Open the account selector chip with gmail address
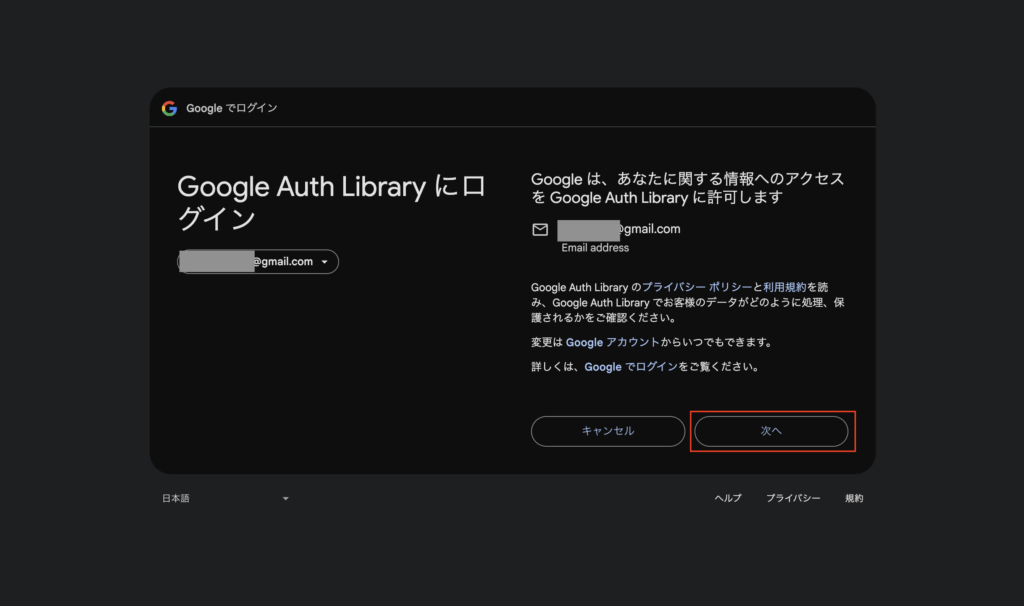Viewport: 1024px width, 606px height. click(x=258, y=262)
